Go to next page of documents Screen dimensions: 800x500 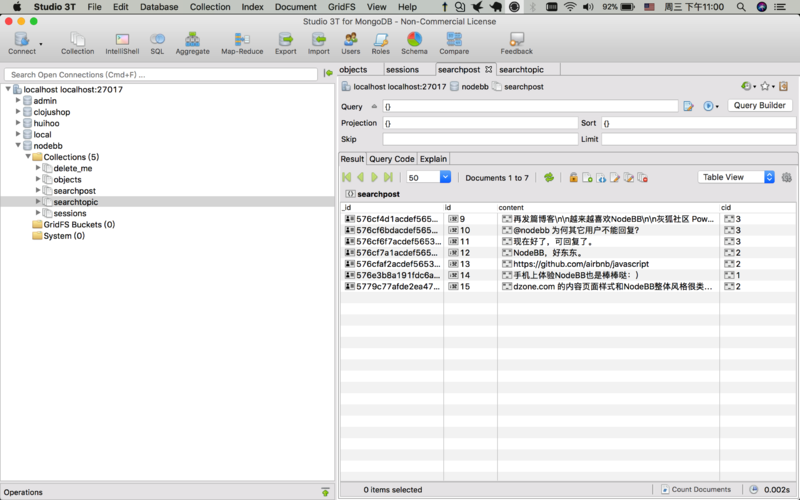(375, 177)
